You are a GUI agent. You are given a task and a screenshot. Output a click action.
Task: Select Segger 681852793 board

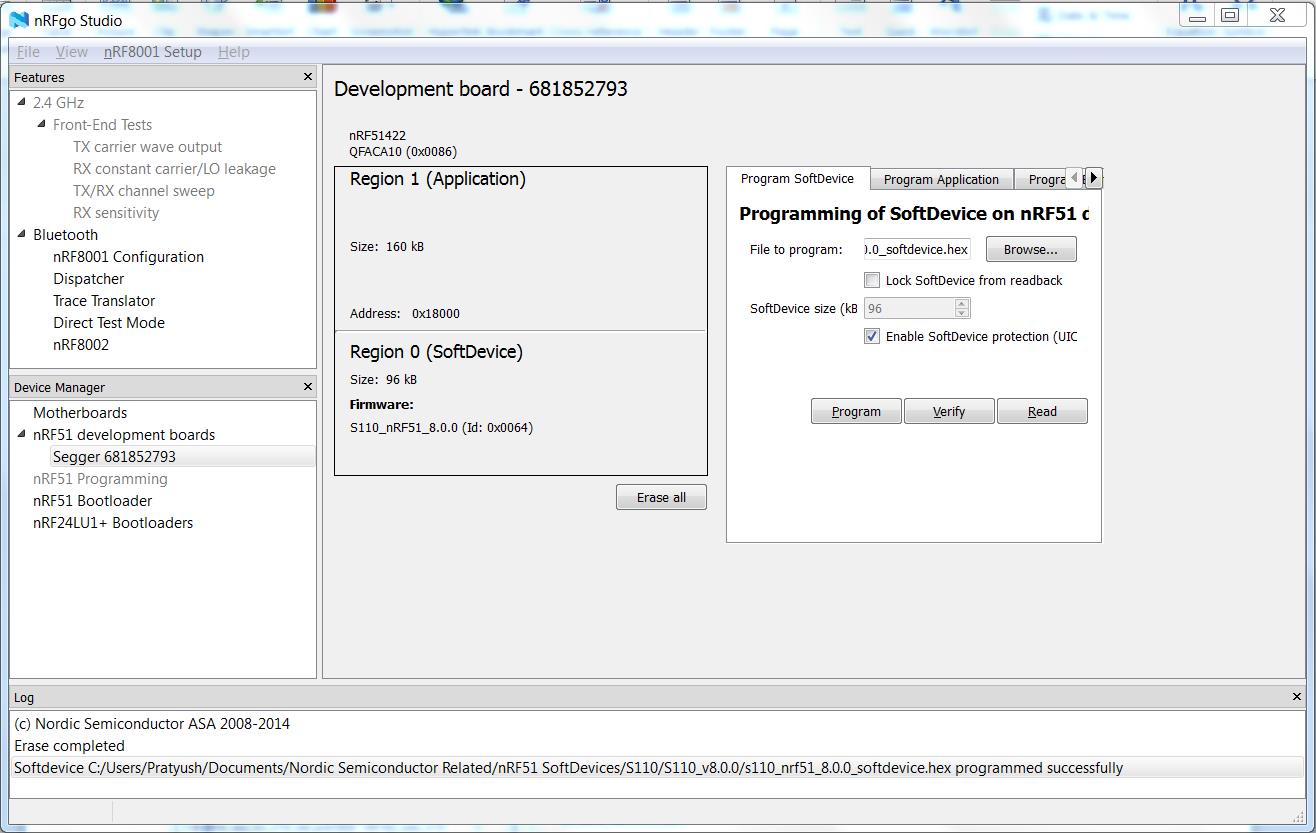point(114,456)
